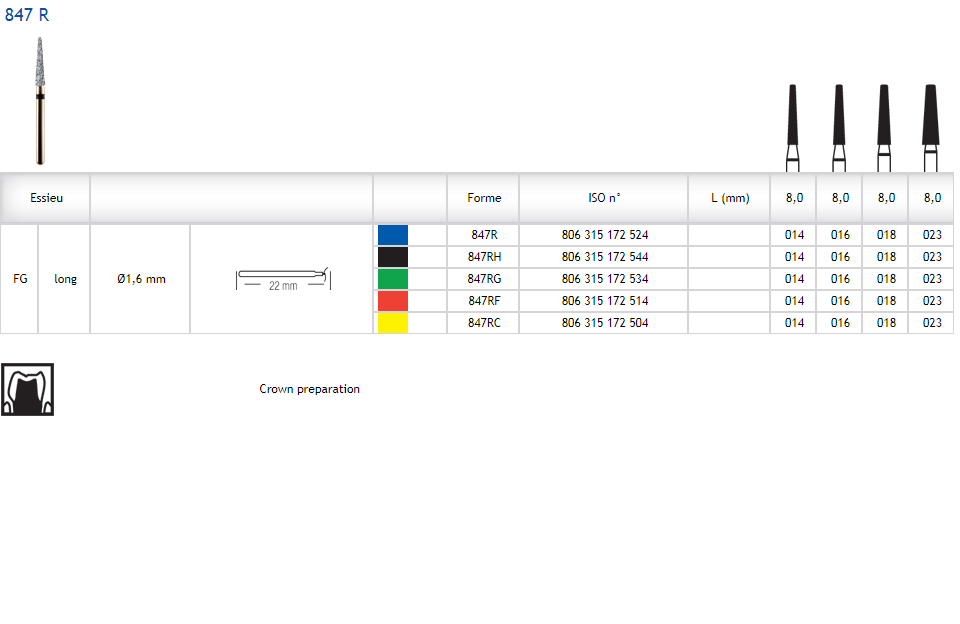This screenshot has width=960, height=624.
Task: Click the Forme column header
Action: tap(484, 198)
